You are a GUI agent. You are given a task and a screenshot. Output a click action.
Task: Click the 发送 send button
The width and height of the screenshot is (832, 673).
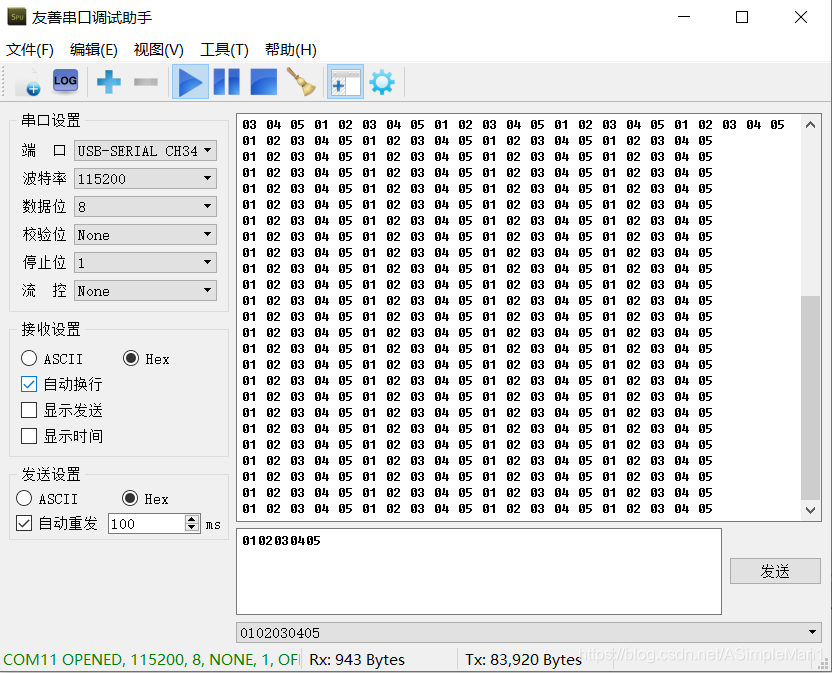tap(775, 572)
